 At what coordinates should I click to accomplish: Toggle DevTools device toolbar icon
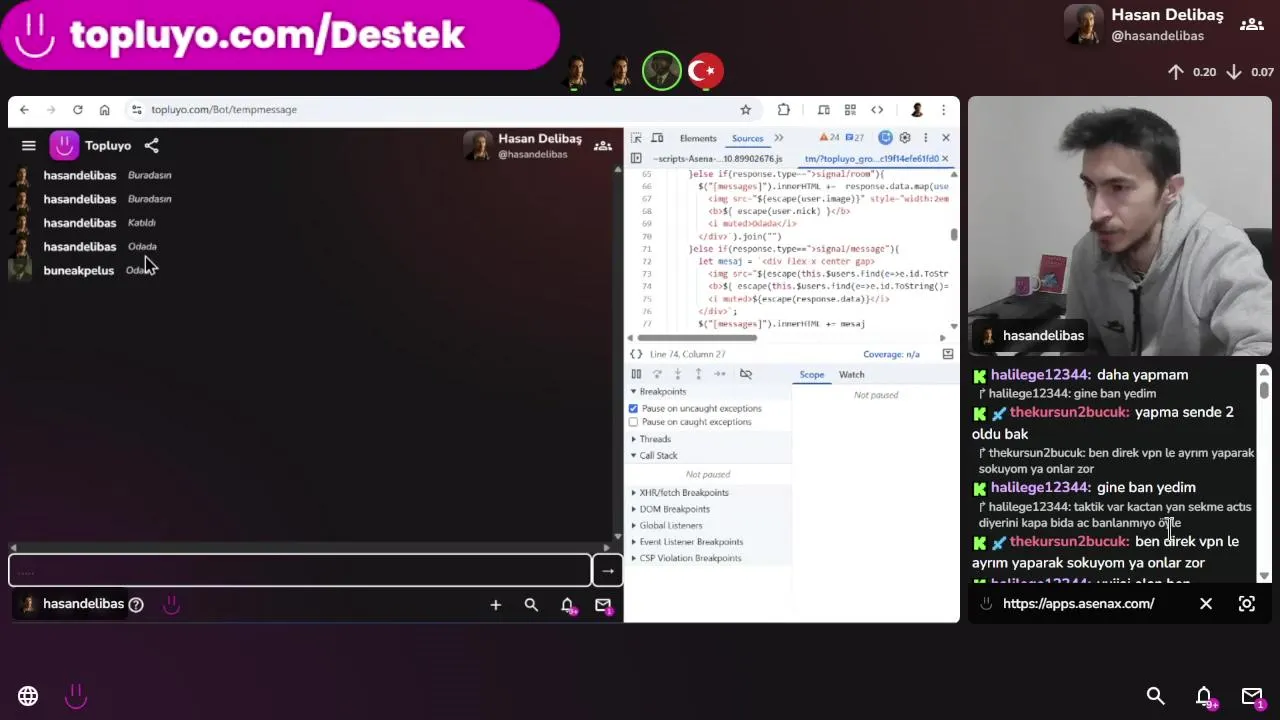coord(657,138)
